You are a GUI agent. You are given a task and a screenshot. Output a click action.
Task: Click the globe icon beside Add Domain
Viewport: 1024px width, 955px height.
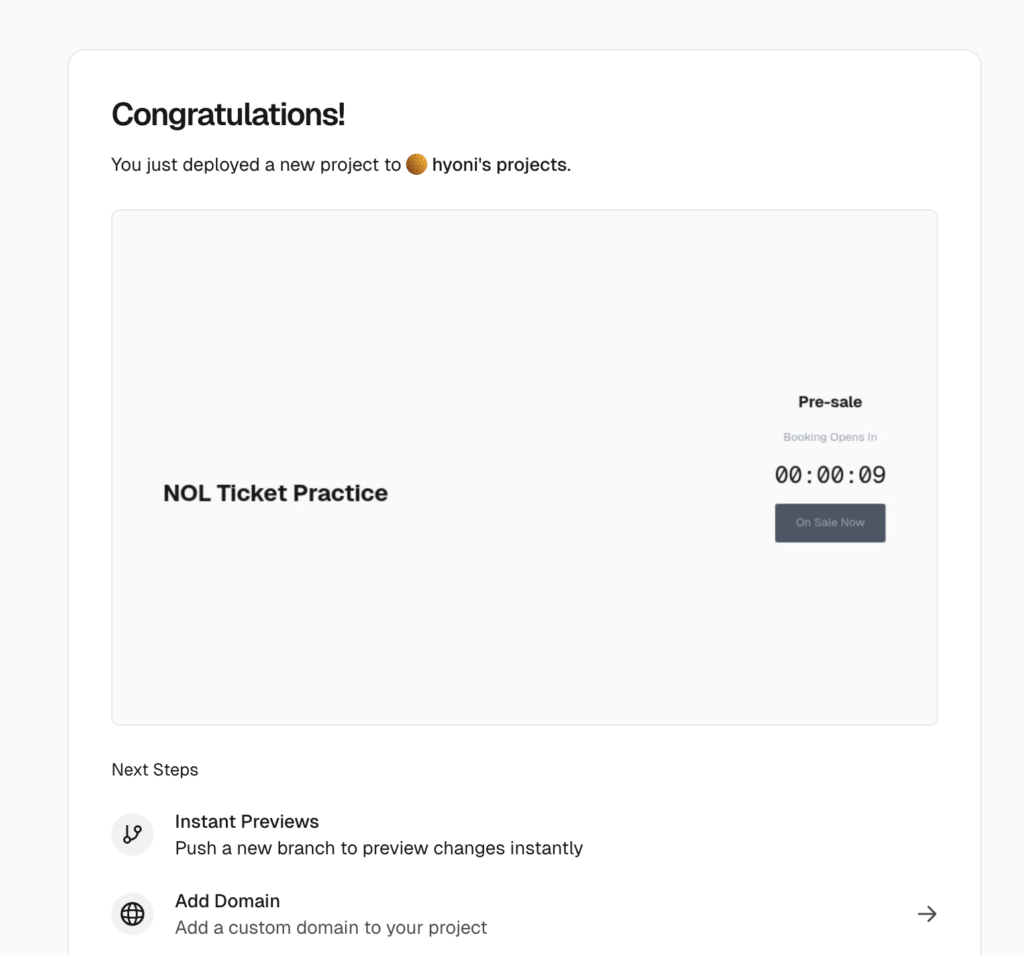click(132, 914)
